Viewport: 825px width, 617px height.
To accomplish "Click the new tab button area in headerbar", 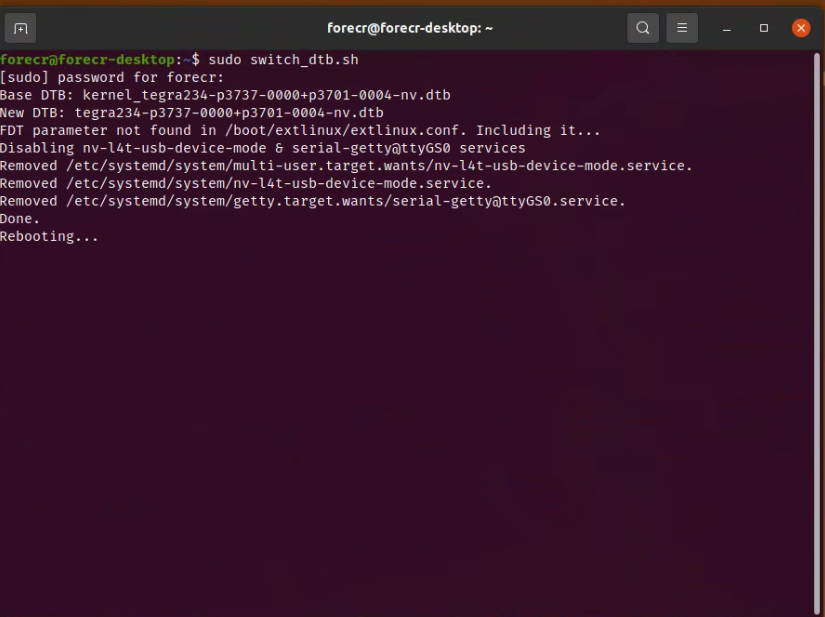I will click(20, 28).
